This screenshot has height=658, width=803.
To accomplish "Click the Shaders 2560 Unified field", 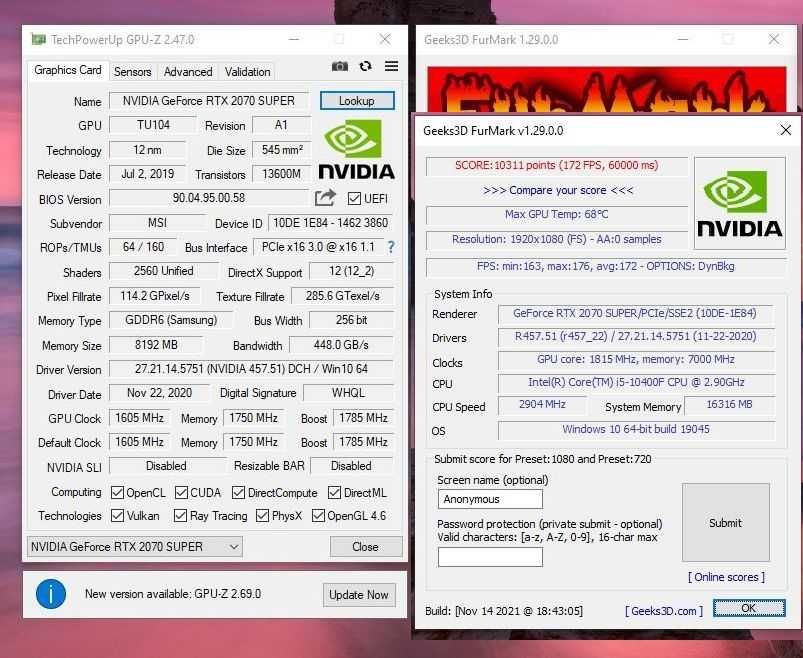I will pos(163,271).
